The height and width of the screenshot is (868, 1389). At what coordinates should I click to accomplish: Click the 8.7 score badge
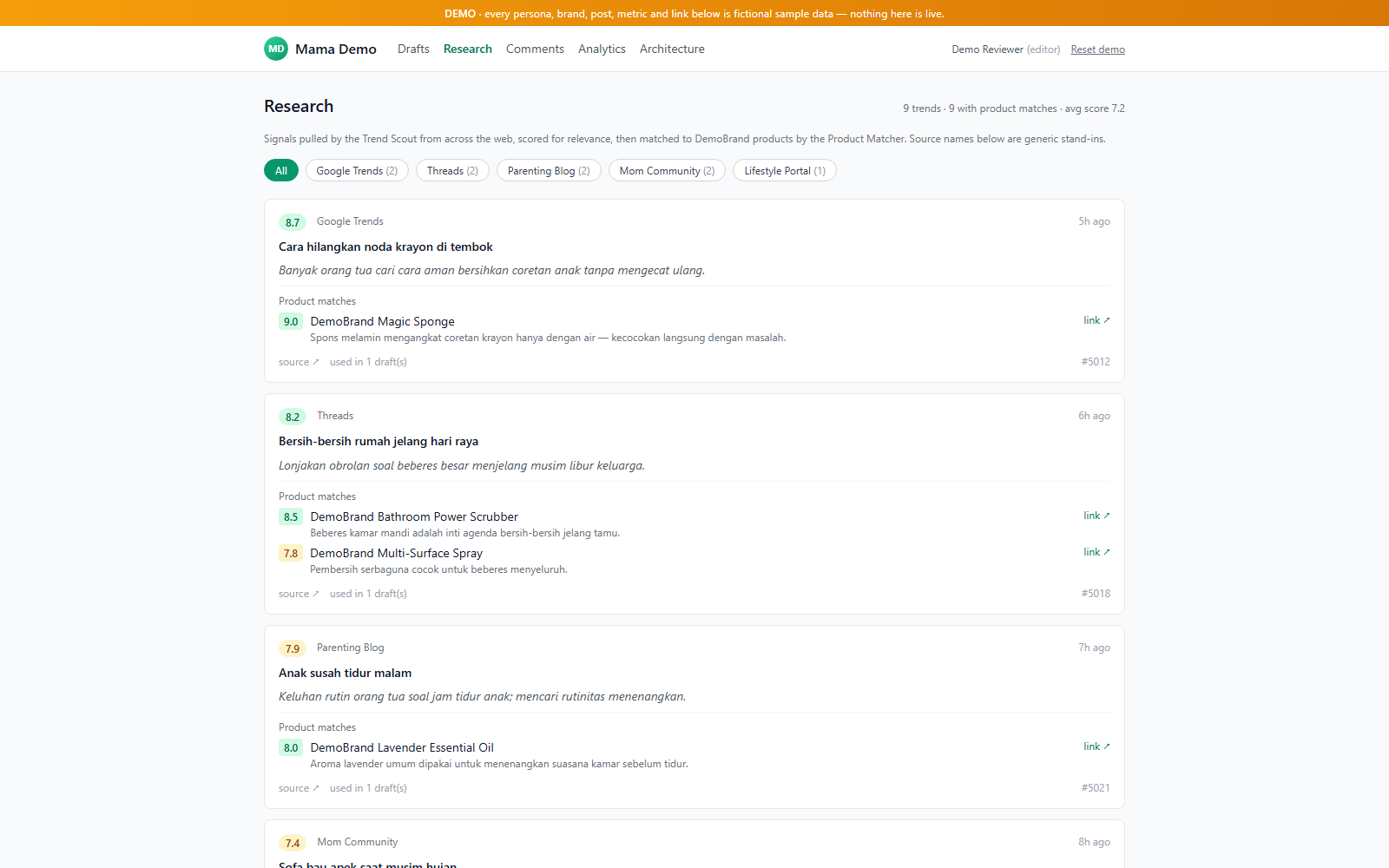[x=293, y=222]
